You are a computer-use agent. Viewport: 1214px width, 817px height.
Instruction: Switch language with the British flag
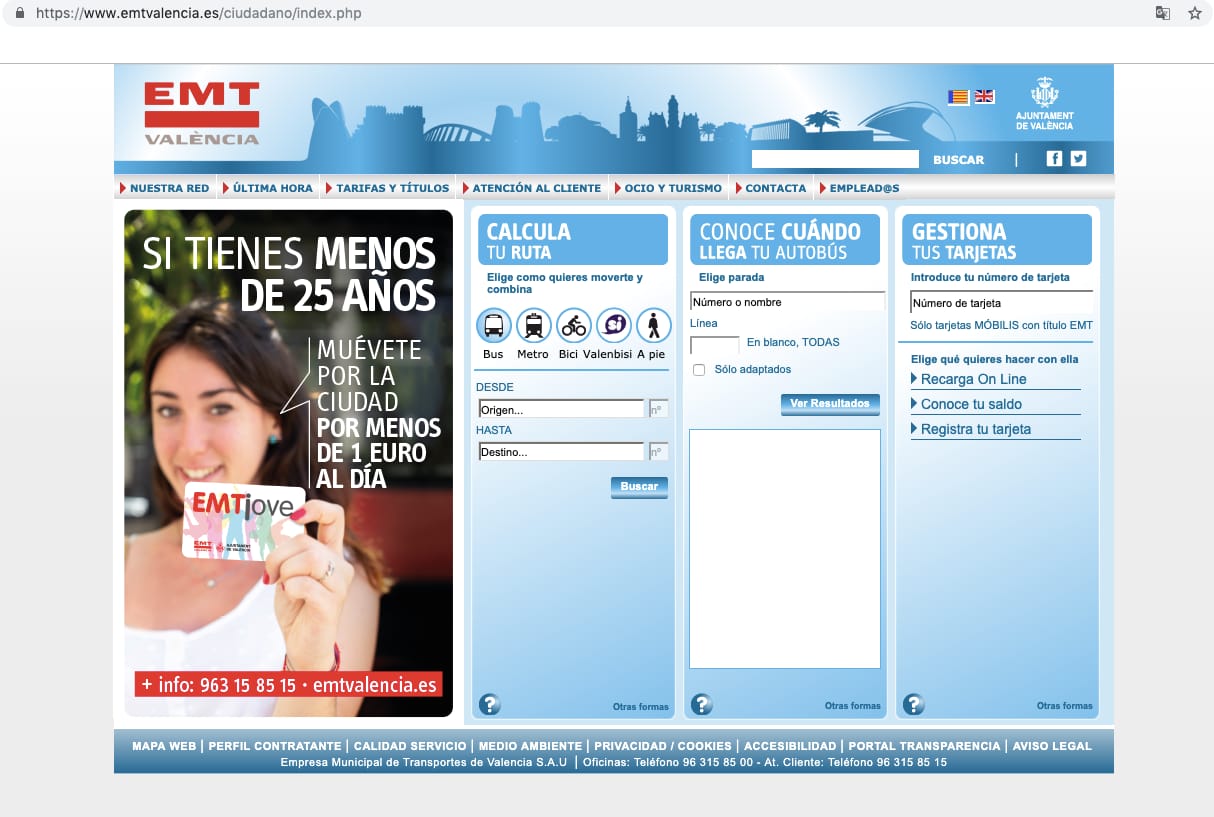[x=985, y=97]
